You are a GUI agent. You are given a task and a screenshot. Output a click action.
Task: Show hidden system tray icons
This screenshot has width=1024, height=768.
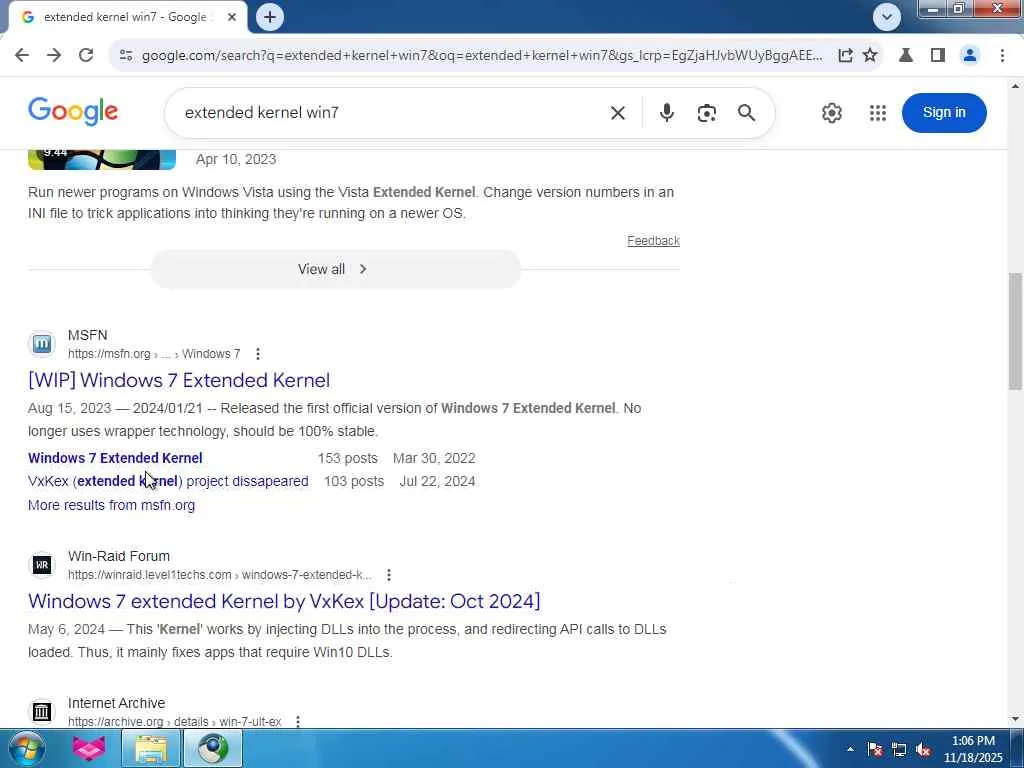[850, 749]
